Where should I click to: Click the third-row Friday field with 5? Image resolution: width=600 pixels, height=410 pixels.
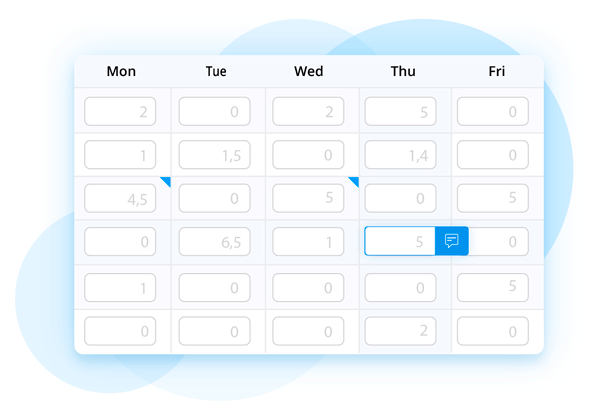pyautogui.click(x=493, y=198)
